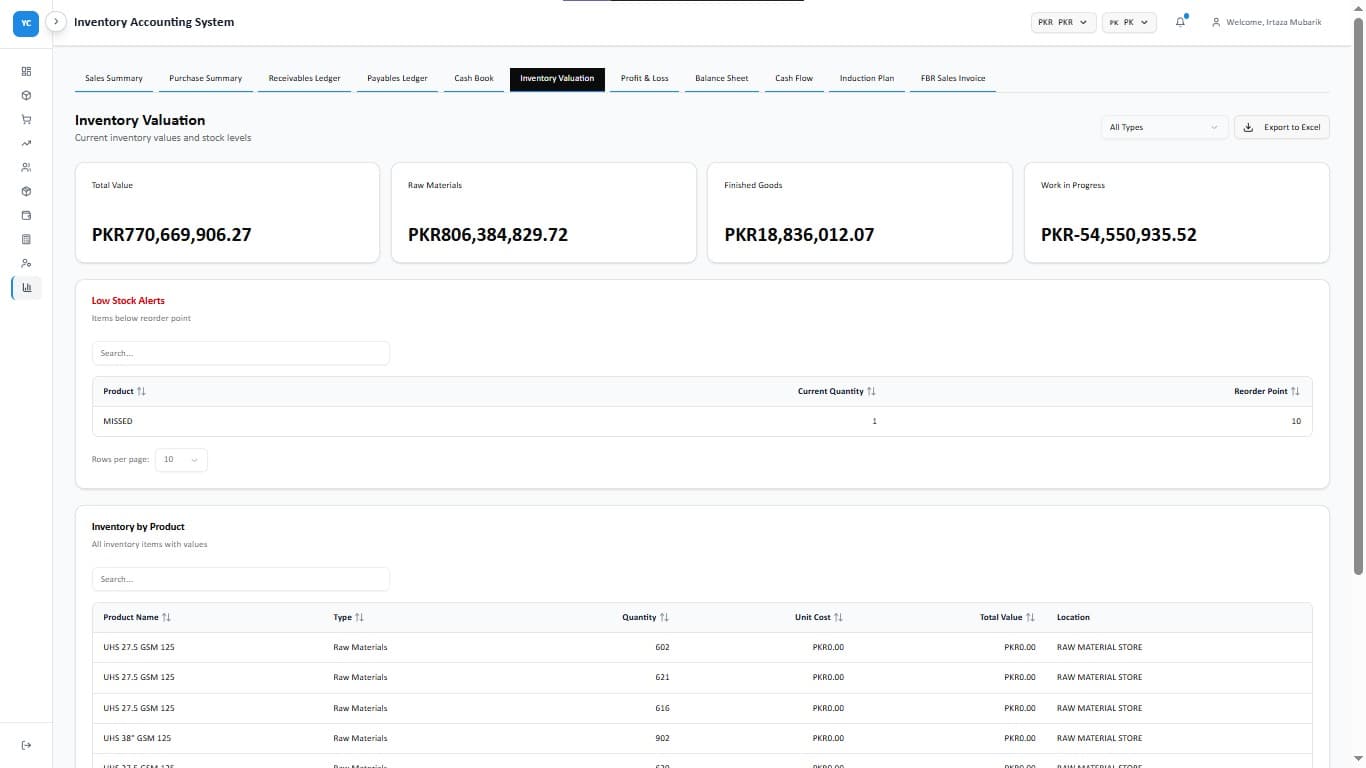Sort inventory by Type column

(x=349, y=617)
